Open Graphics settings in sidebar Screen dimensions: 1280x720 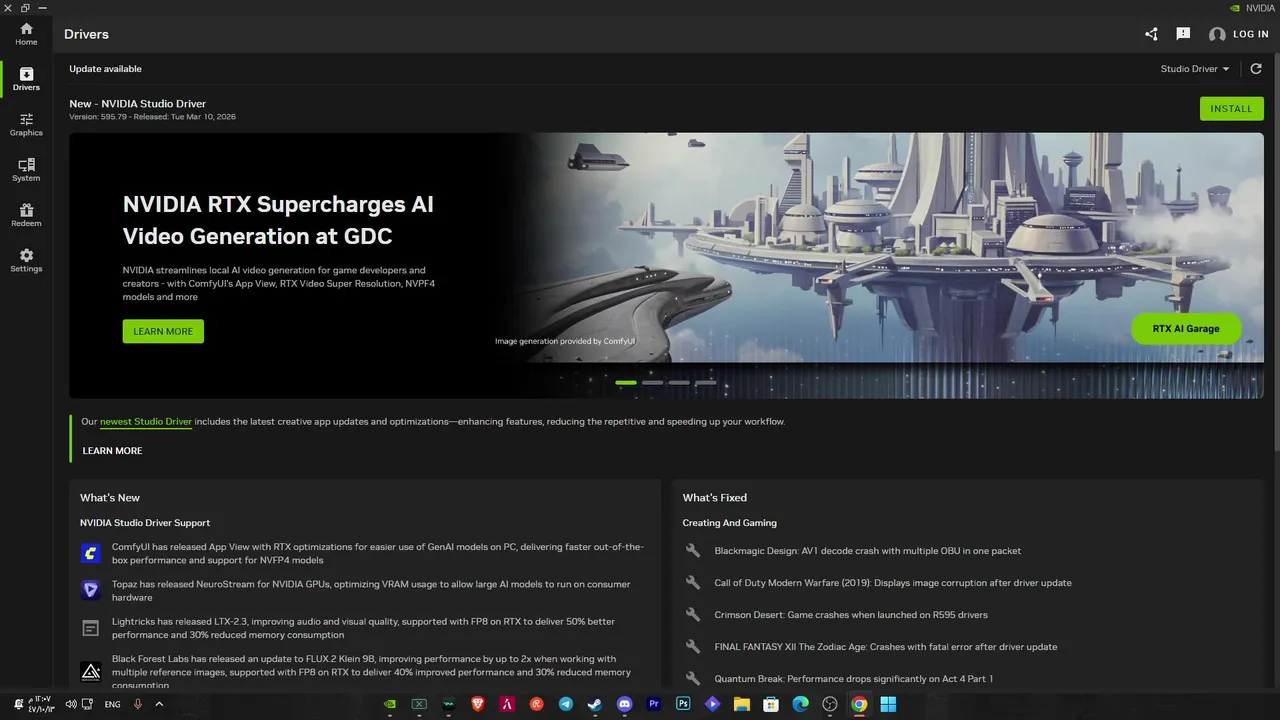pyautogui.click(x=26, y=124)
